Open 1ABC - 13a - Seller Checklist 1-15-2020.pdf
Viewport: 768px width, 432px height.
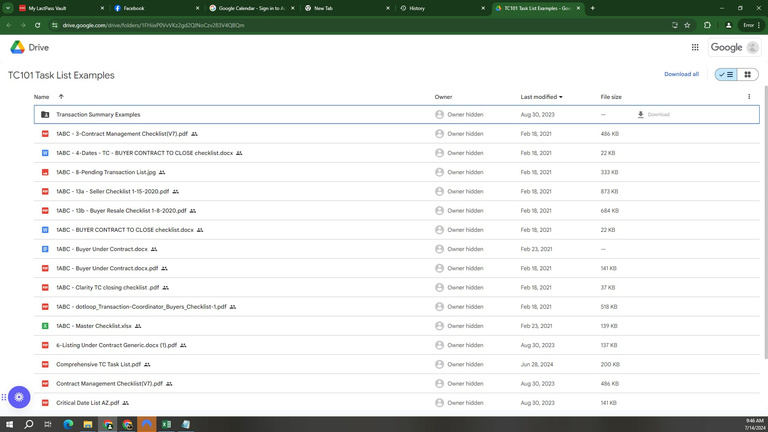pos(113,192)
